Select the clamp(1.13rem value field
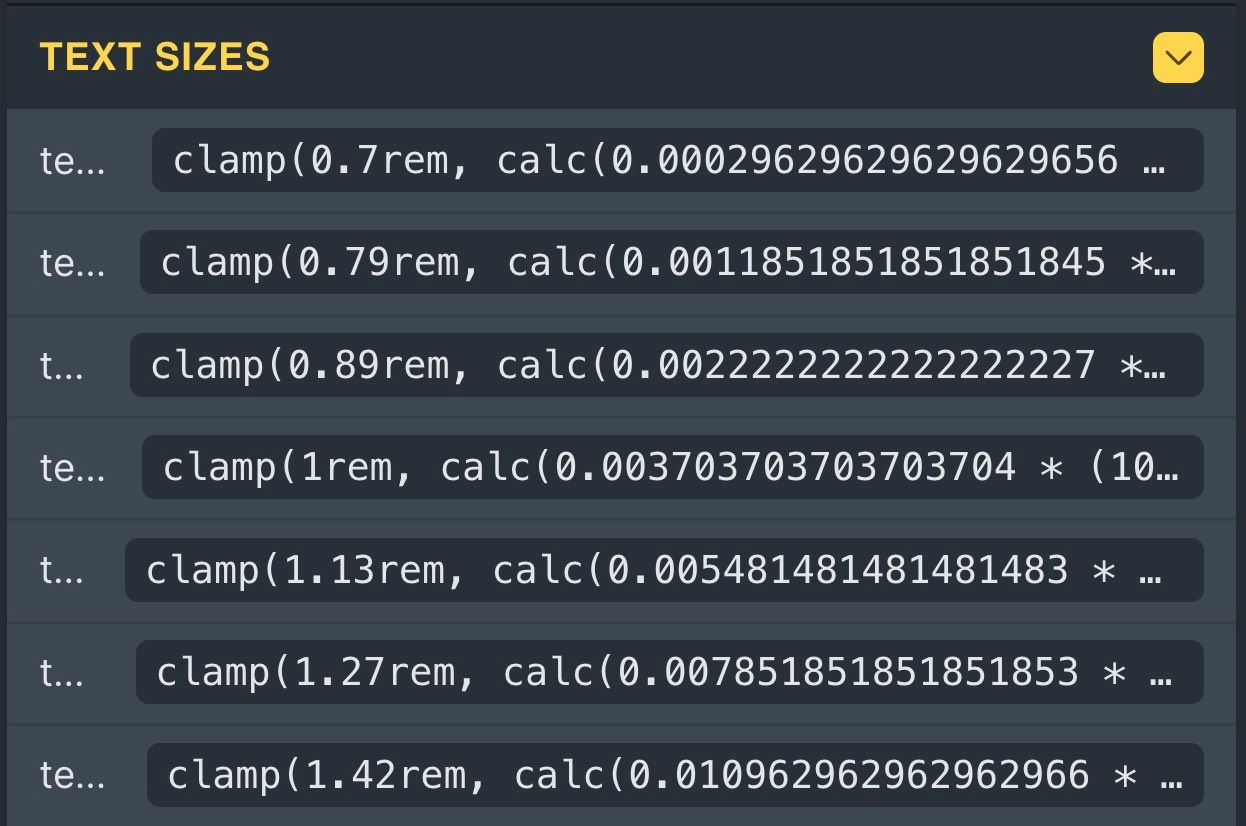Screen dimensions: 1246x826 [663, 570]
